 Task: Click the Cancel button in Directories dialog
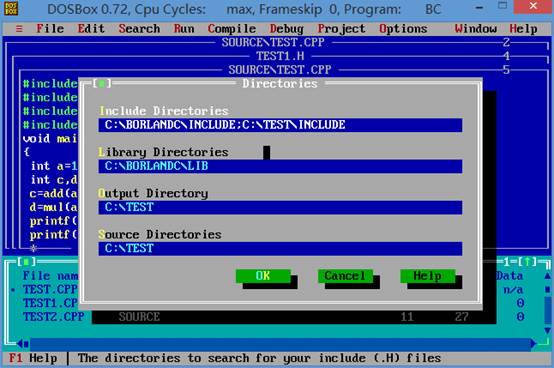pos(345,276)
